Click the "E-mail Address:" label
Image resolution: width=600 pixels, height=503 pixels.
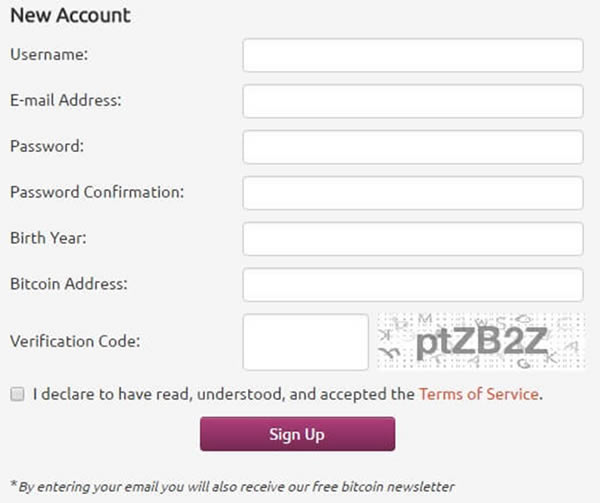pyautogui.click(x=65, y=100)
